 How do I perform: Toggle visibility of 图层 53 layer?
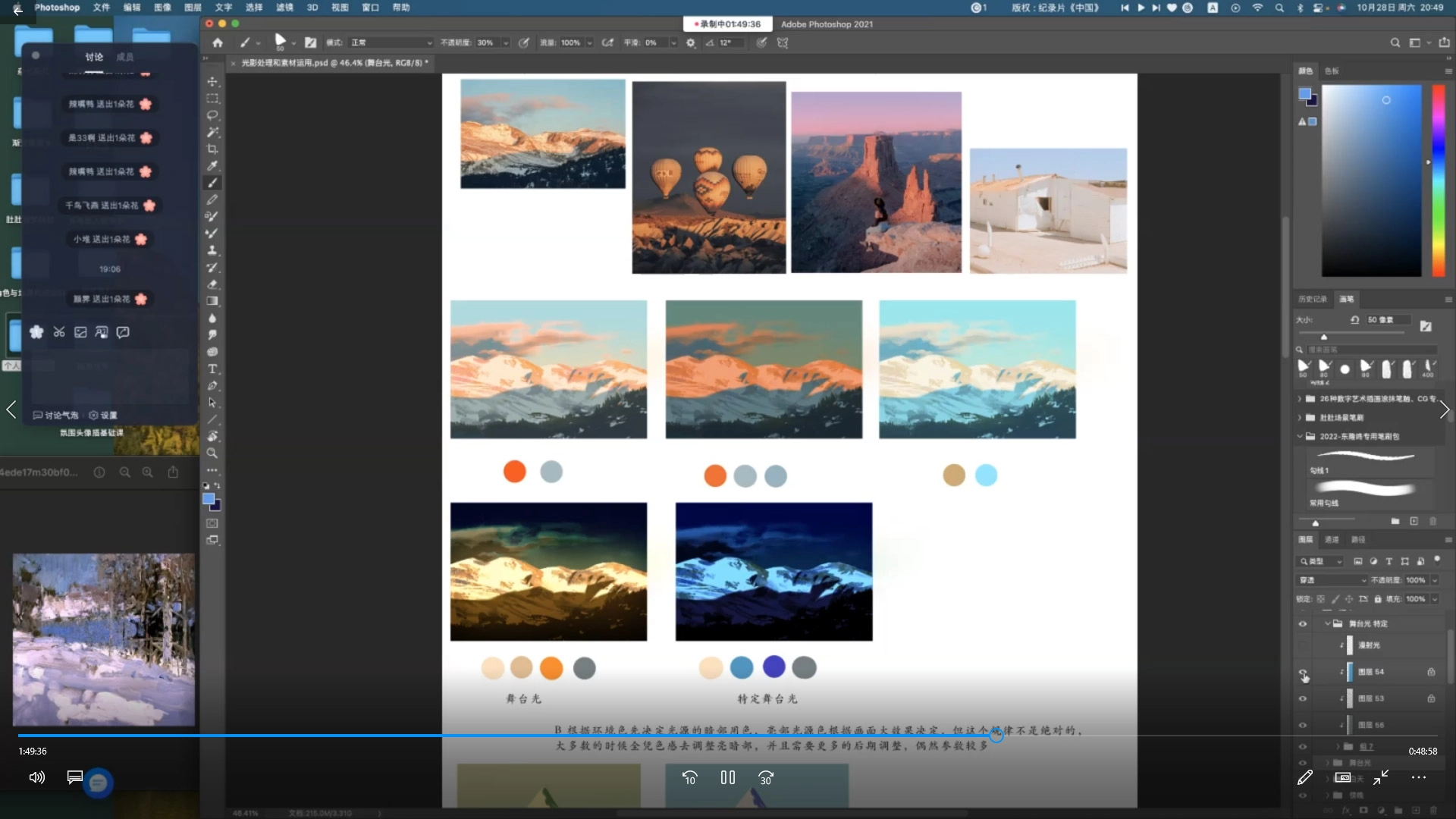click(1303, 698)
